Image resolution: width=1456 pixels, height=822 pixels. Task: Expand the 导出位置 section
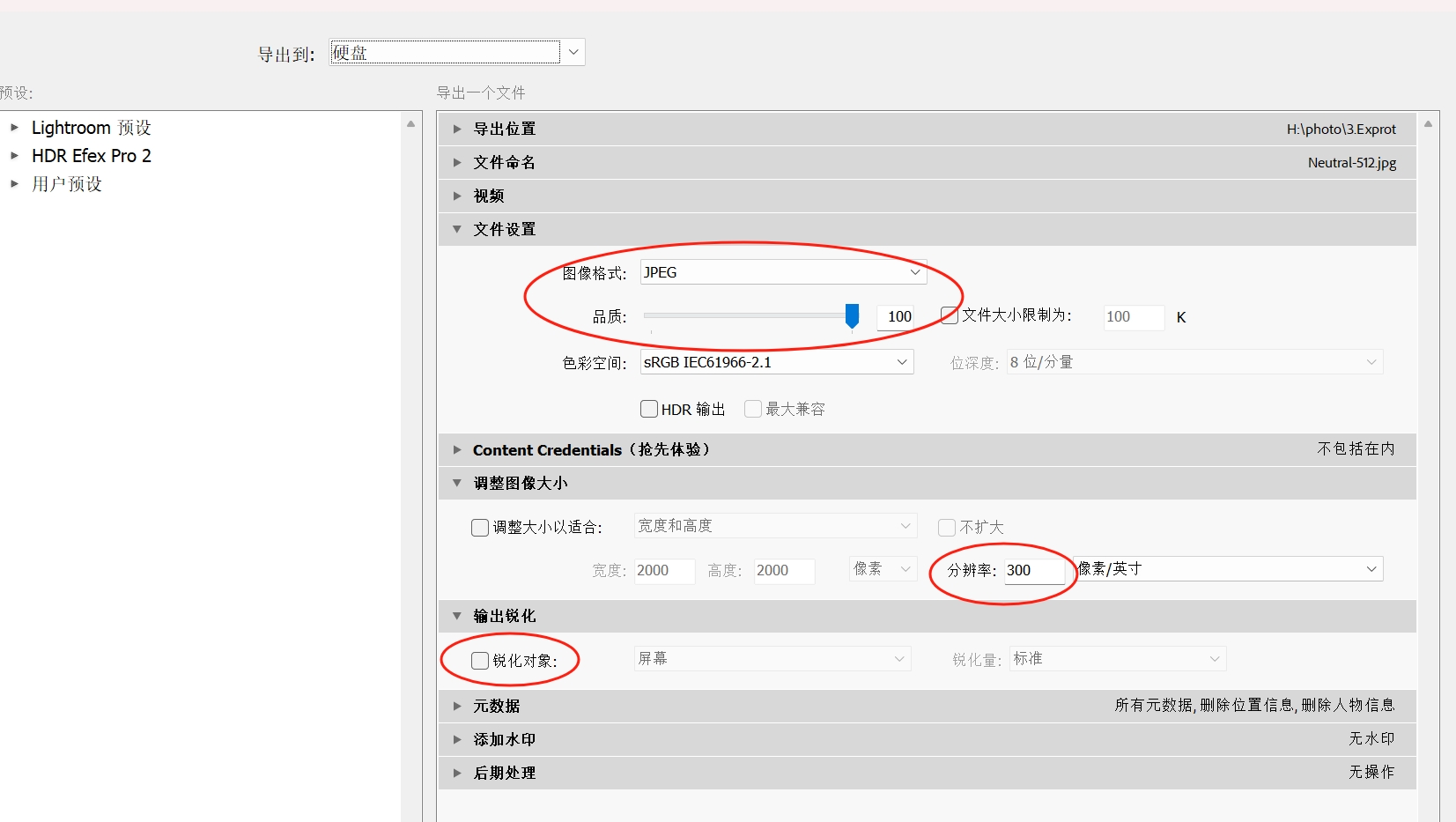pyautogui.click(x=457, y=129)
